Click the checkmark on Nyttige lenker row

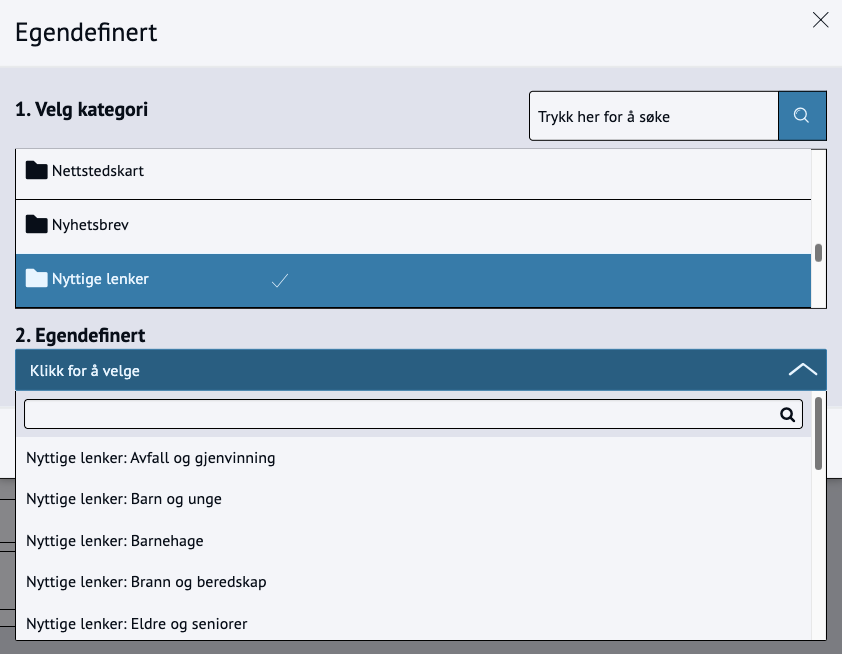tap(280, 280)
